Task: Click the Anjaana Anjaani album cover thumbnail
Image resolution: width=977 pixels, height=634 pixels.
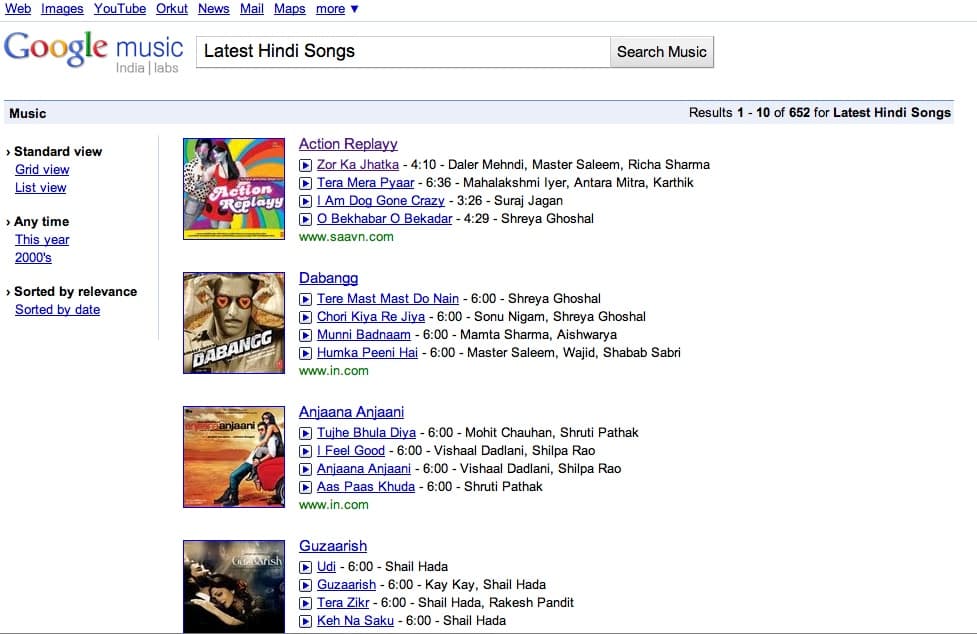Action: pos(234,457)
